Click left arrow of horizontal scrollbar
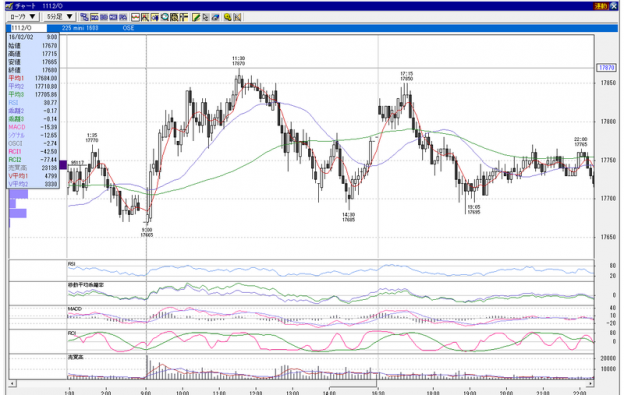 [x=13, y=383]
